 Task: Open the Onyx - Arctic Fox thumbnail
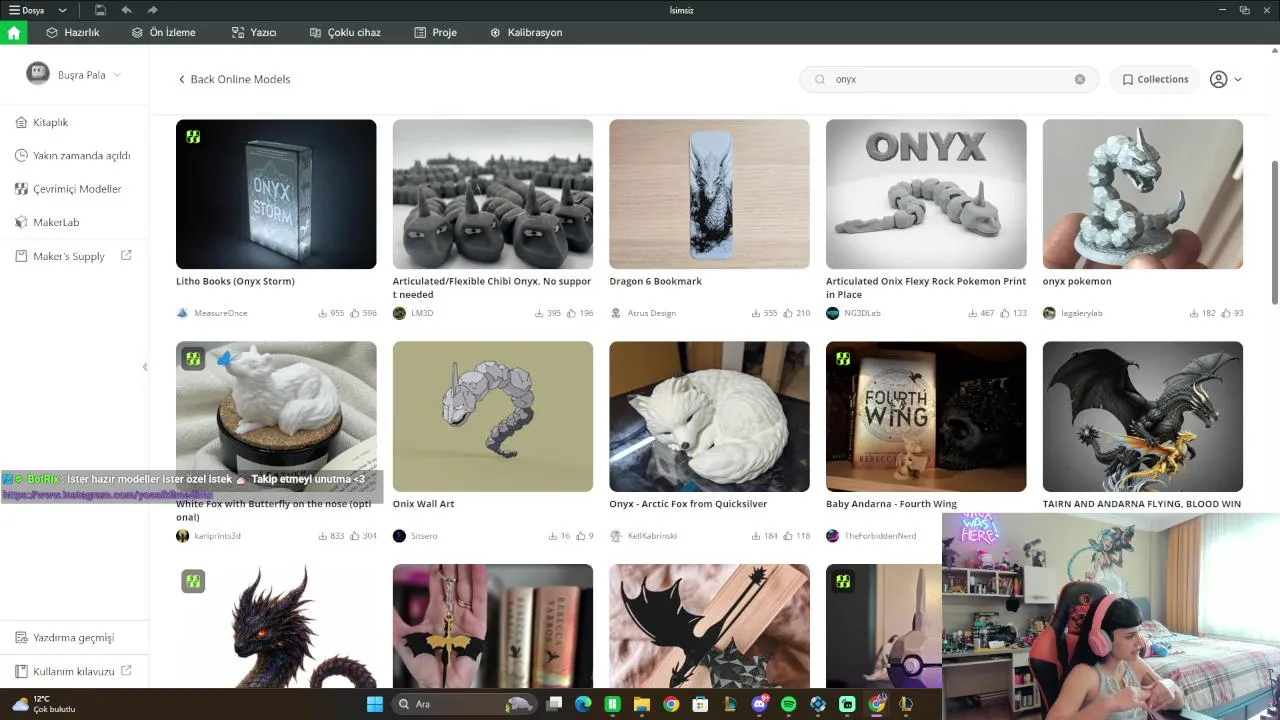tap(709, 417)
